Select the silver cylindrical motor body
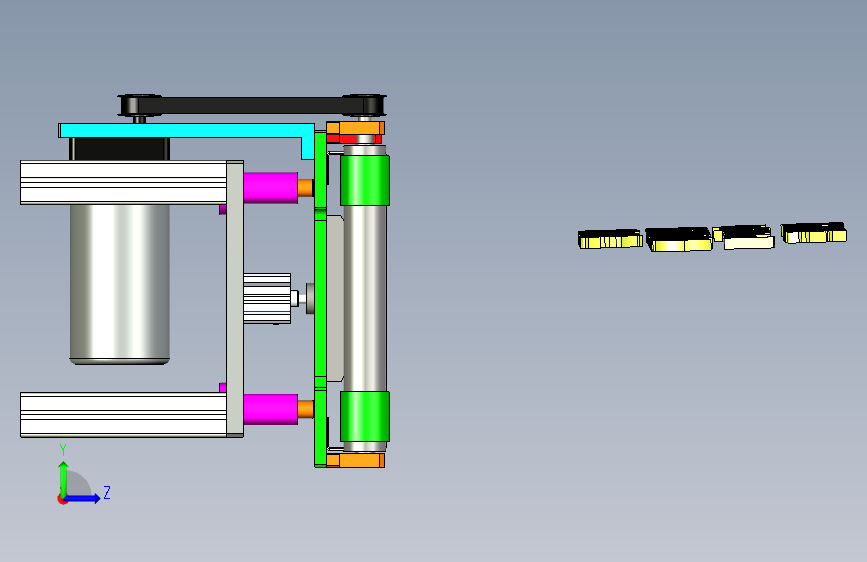The height and width of the screenshot is (562, 867). [119, 284]
